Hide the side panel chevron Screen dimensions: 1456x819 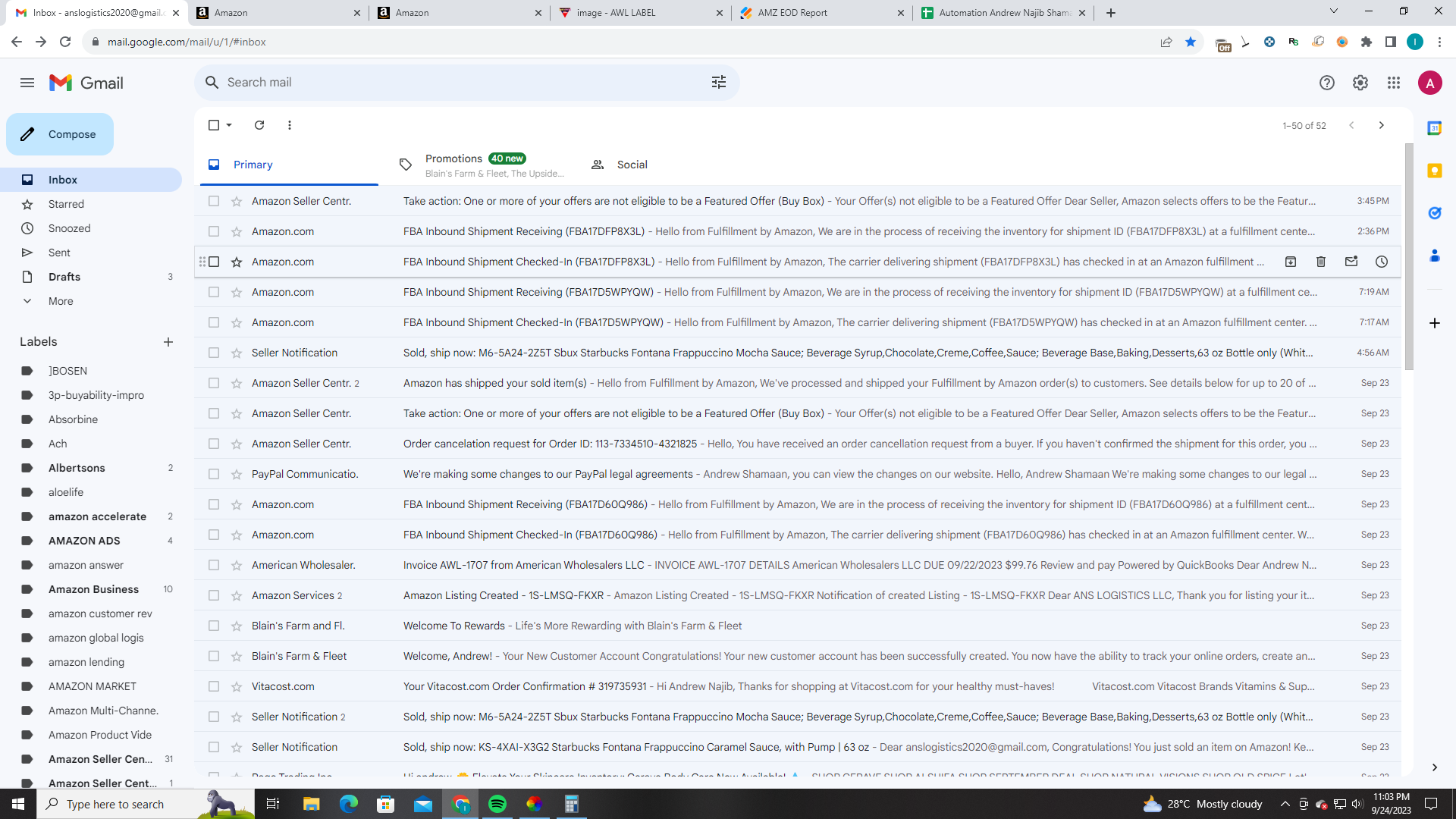coord(1435,767)
